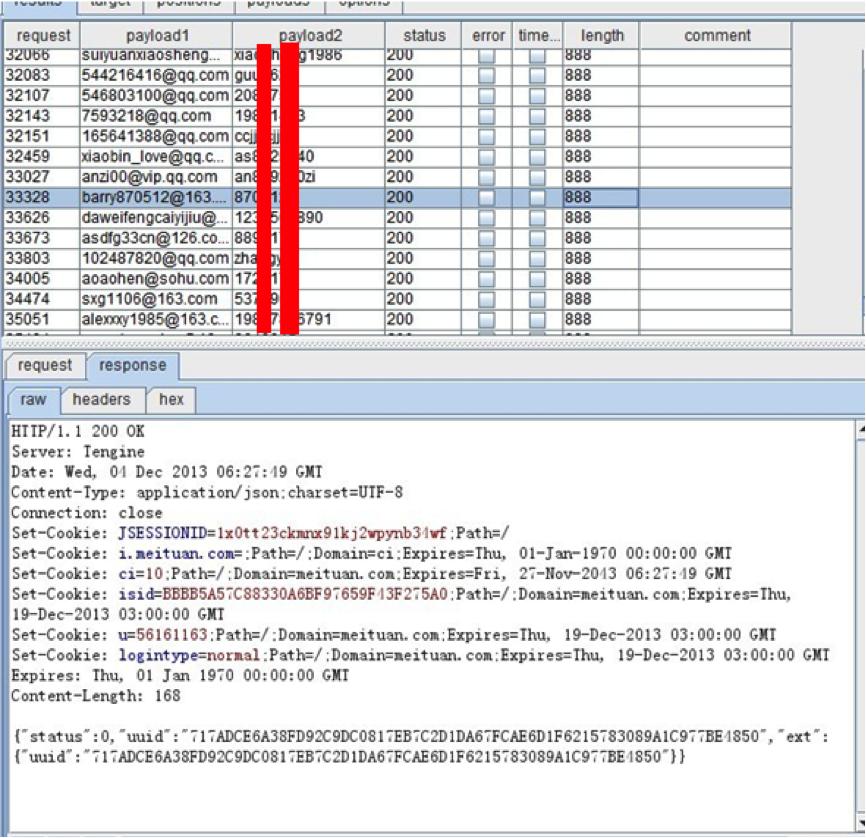Toggle error checkbox for request 34474
The height and width of the screenshot is (838, 866).
click(487, 299)
